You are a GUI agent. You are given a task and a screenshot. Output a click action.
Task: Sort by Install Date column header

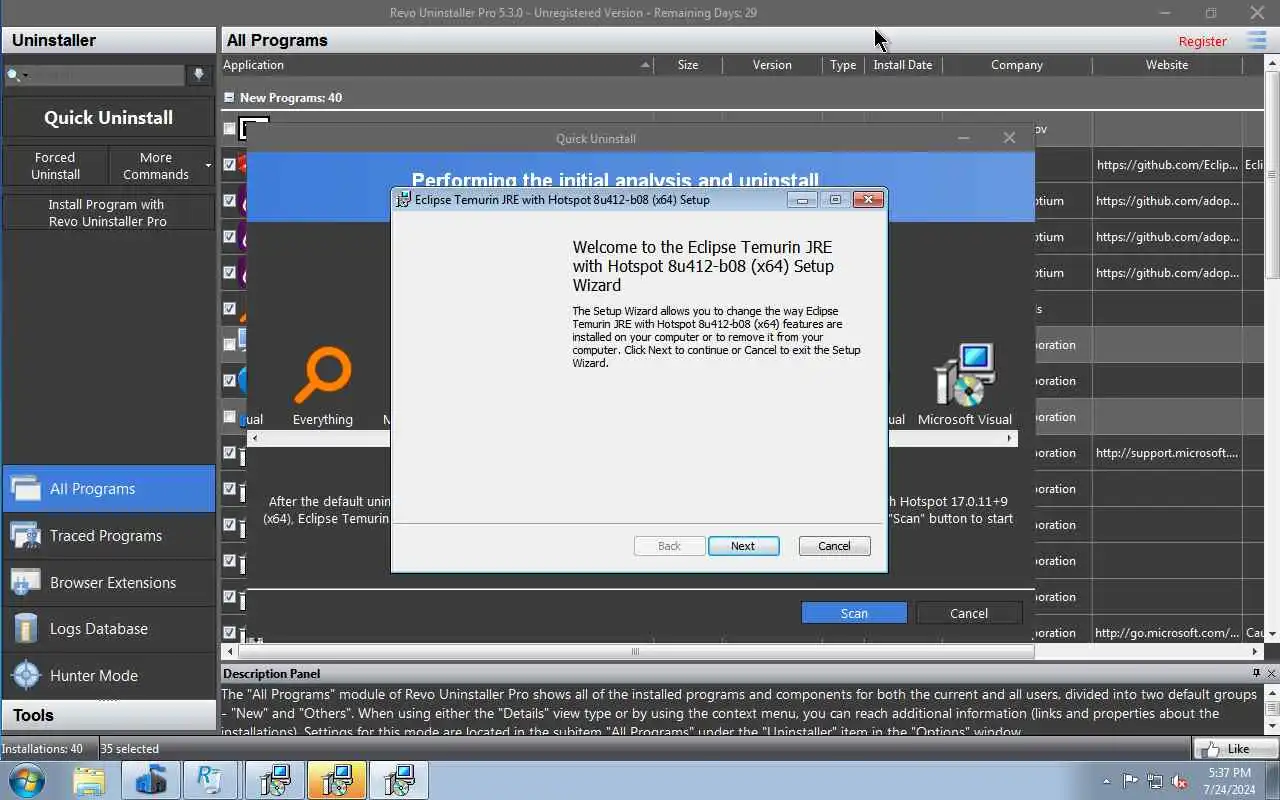click(x=903, y=65)
